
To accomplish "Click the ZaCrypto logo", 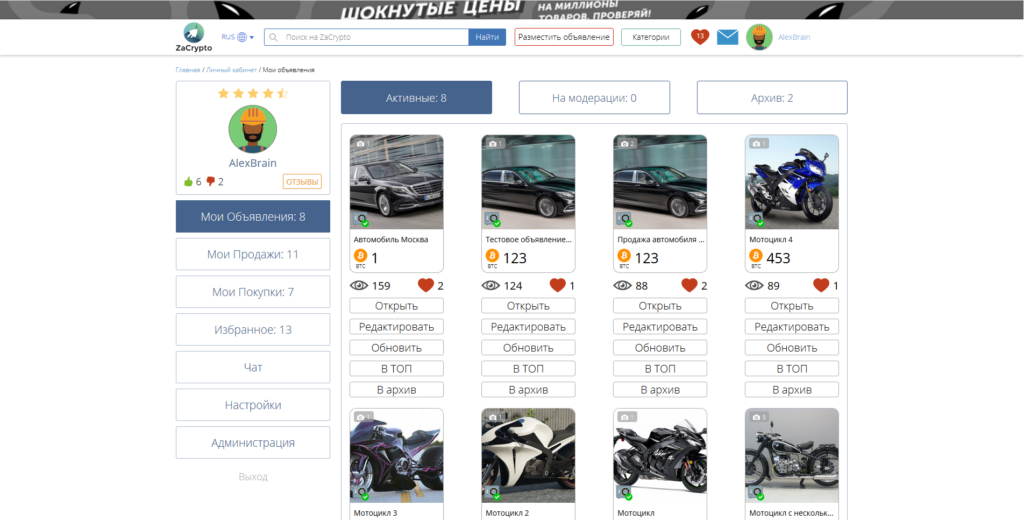I will (193, 37).
